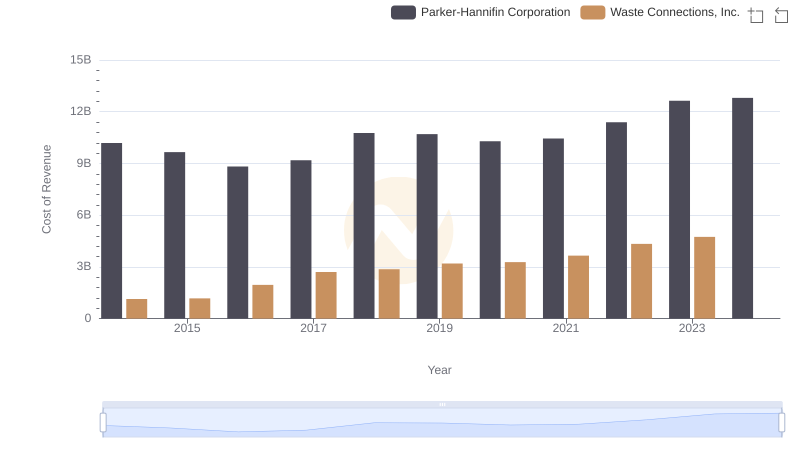800x461 pixels.
Task: Click the dark Parker-Hannifin legend swatch
Action: [x=403, y=12]
